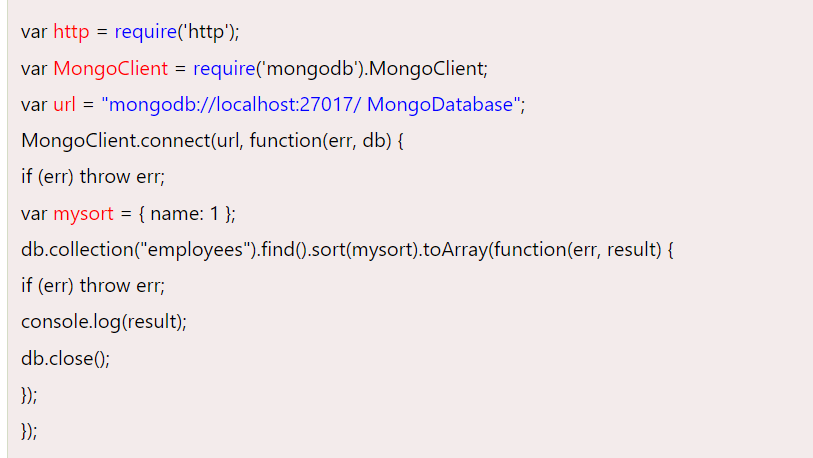Screen dimensions: 813x458
Task: Click the console.log(result) line
Action: pos(104,322)
